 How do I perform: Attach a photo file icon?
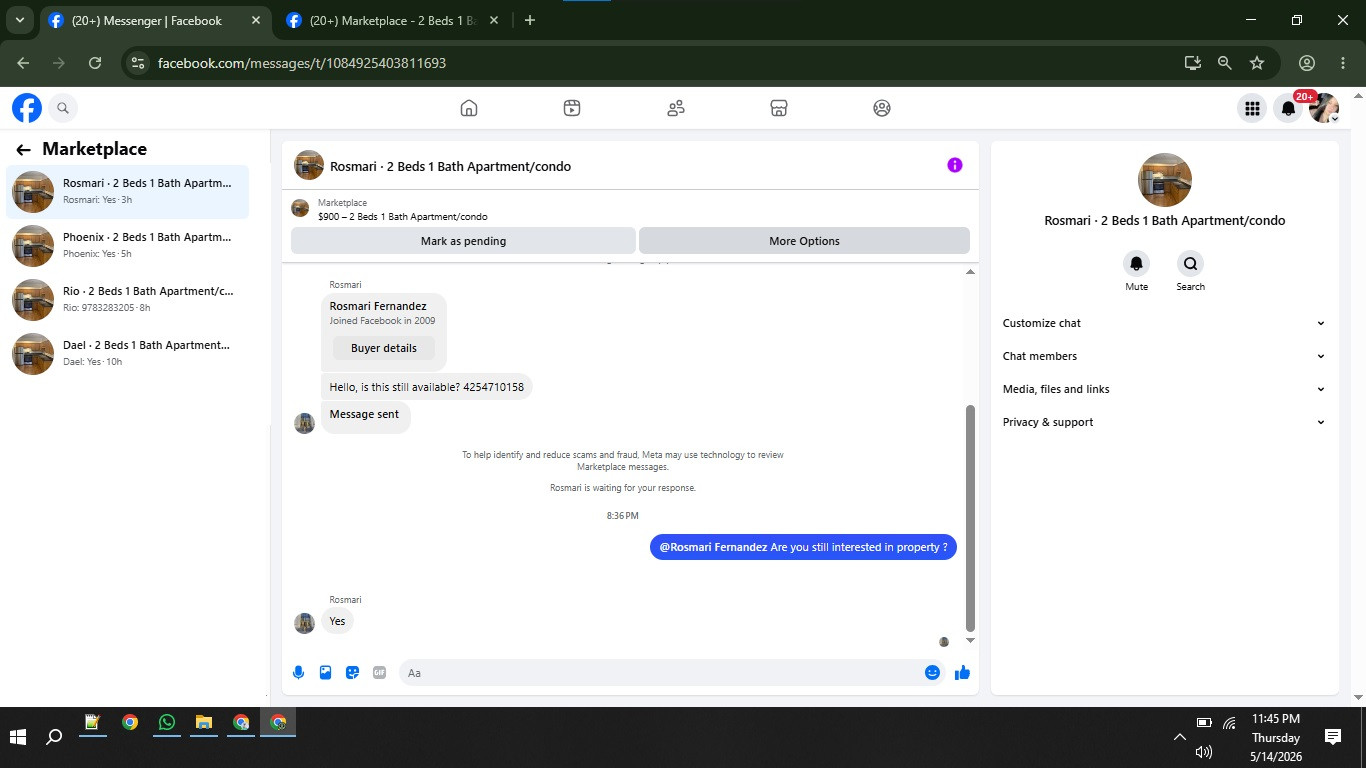coord(325,673)
